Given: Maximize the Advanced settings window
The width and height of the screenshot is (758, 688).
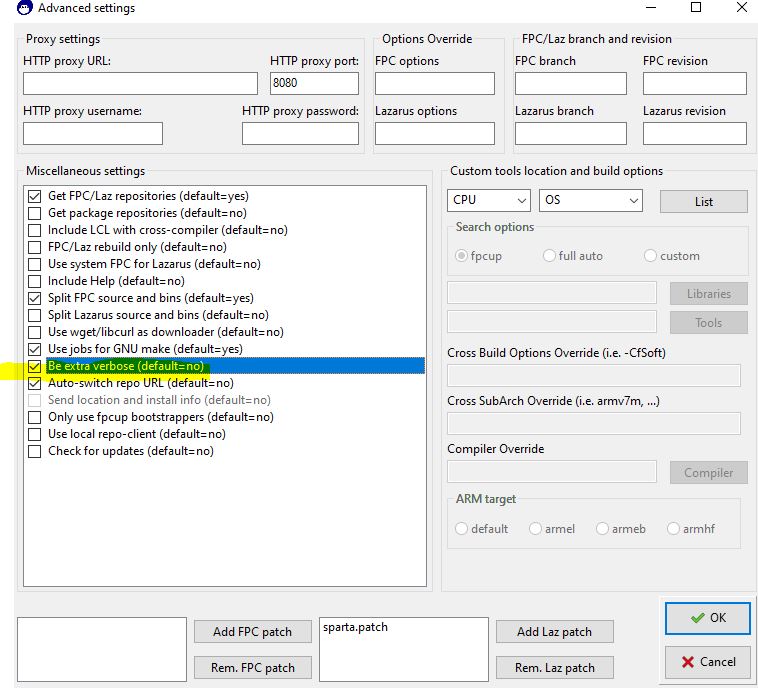Looking at the screenshot, I should [696, 8].
